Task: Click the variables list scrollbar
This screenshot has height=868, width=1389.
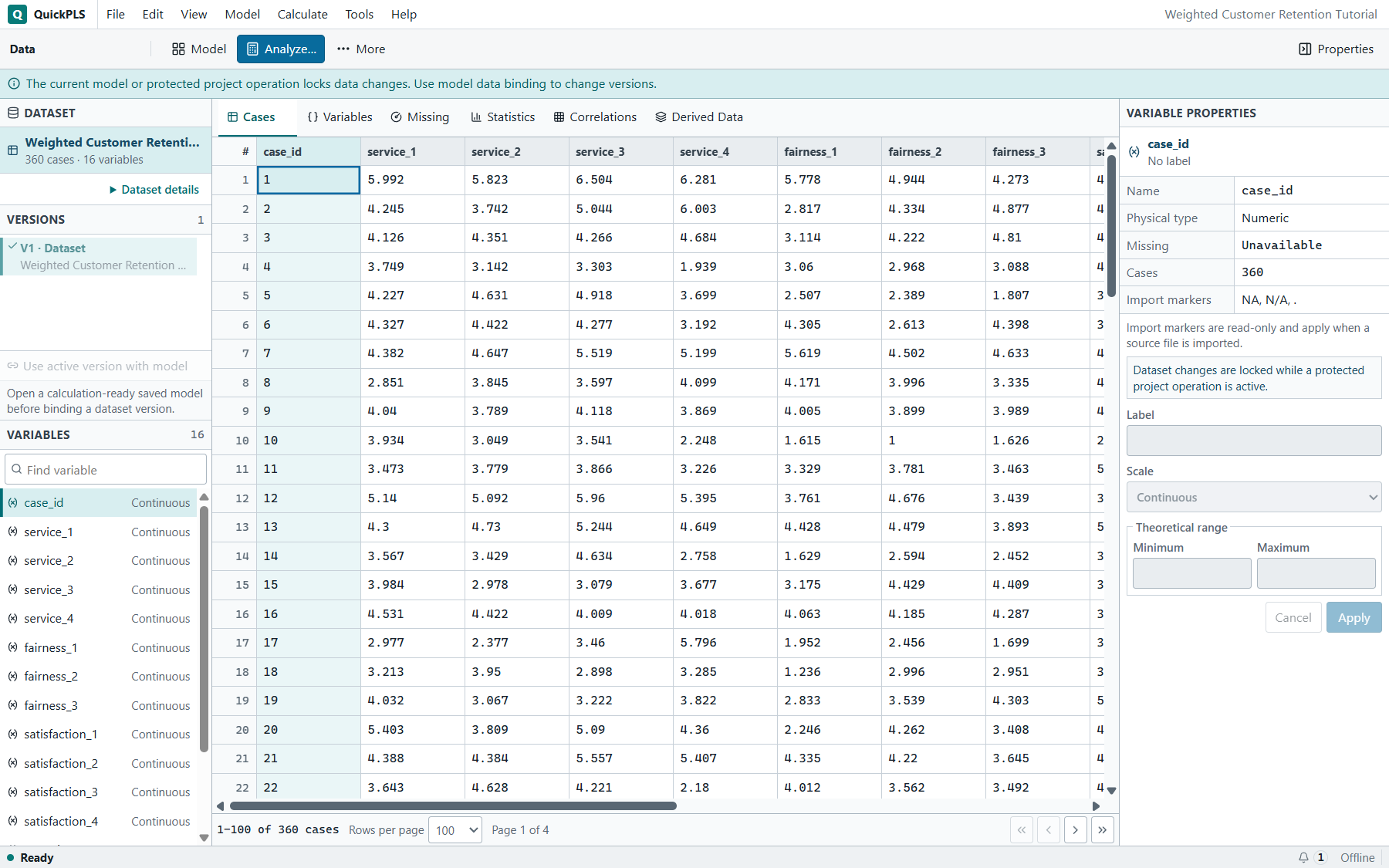Action: tap(204, 628)
